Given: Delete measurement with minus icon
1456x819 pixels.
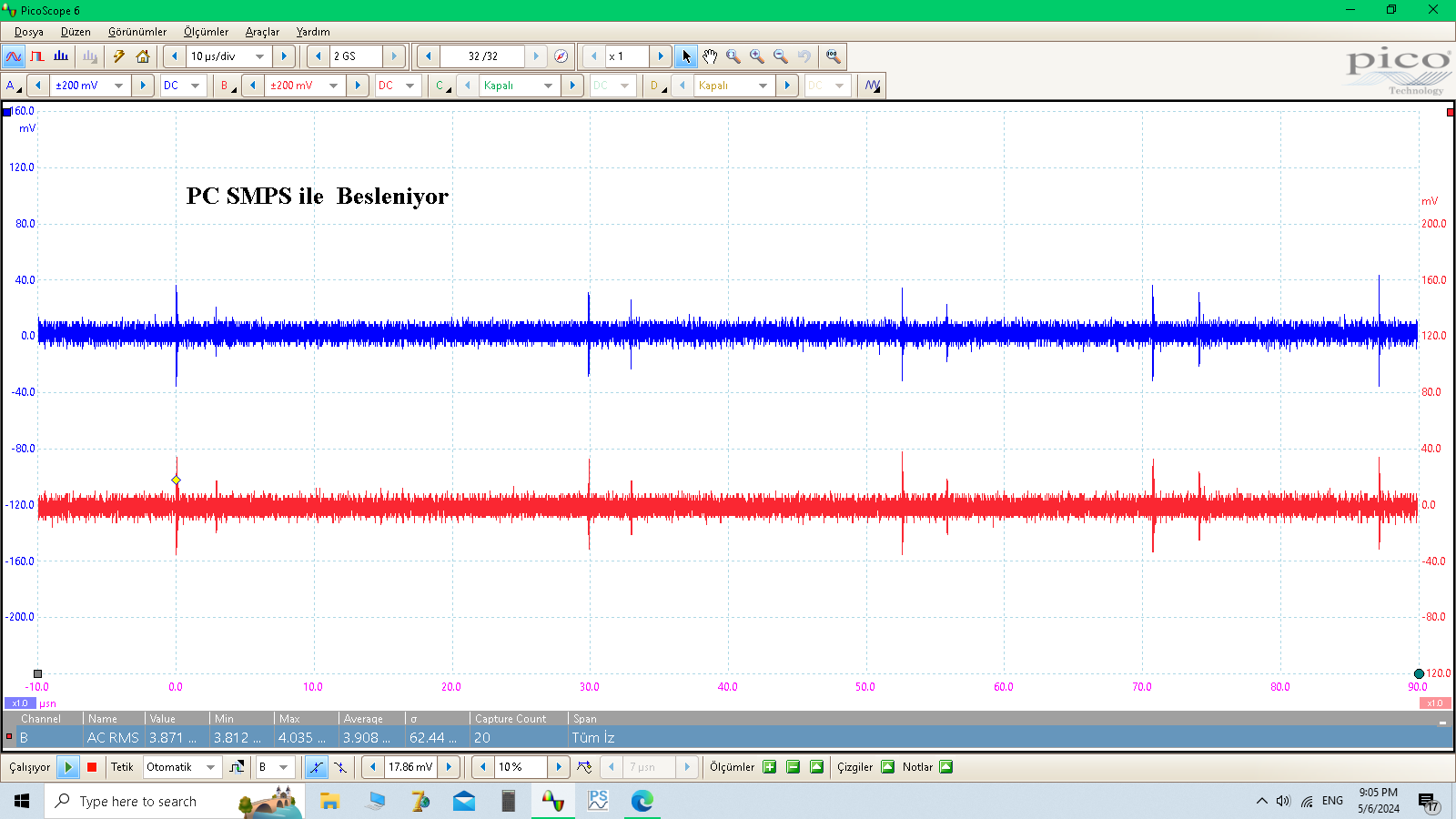Looking at the screenshot, I should click(794, 767).
